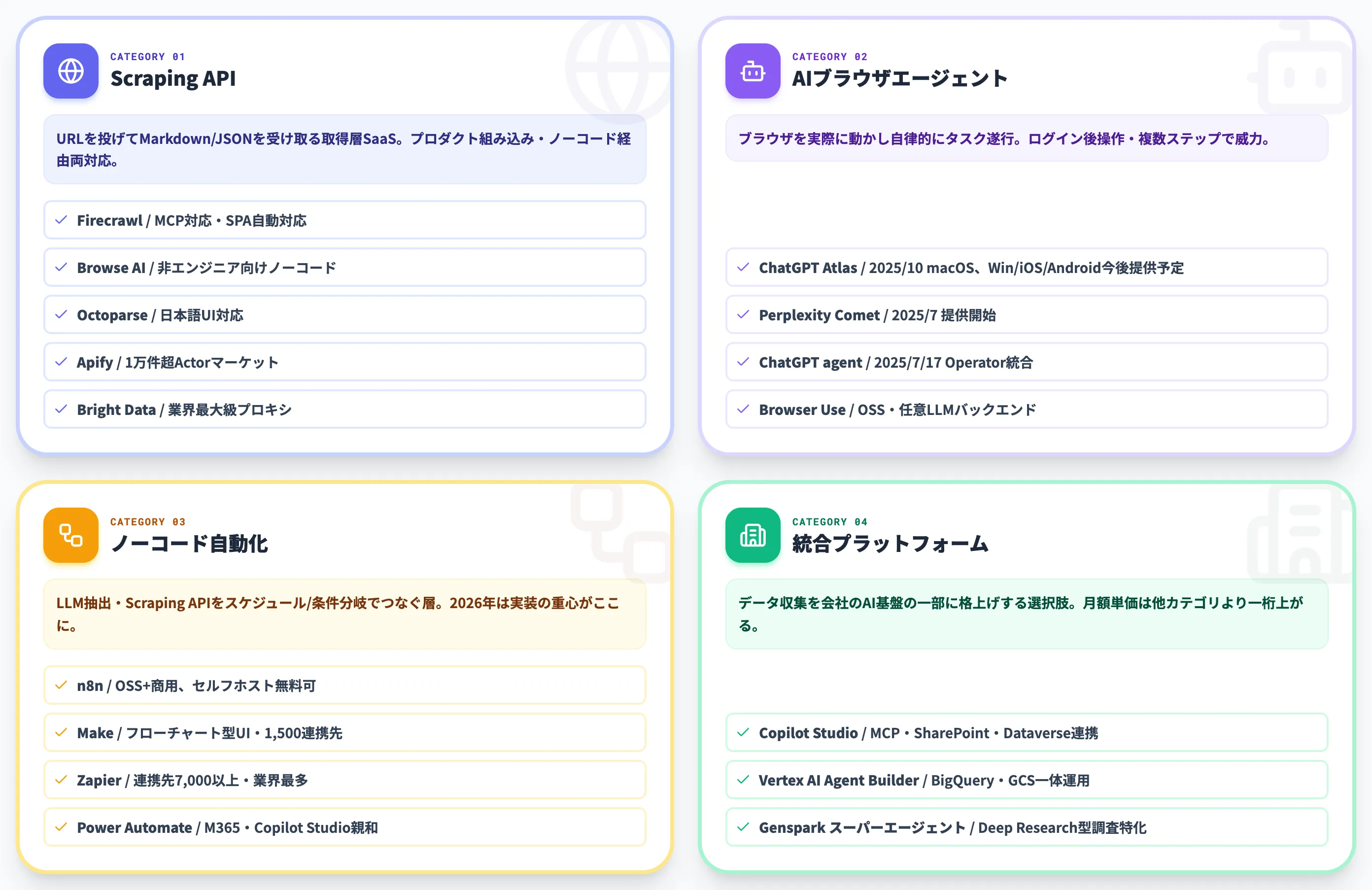Click the green building icon for 統合プラットフォーム
This screenshot has height=890, width=1372.
[x=753, y=535]
